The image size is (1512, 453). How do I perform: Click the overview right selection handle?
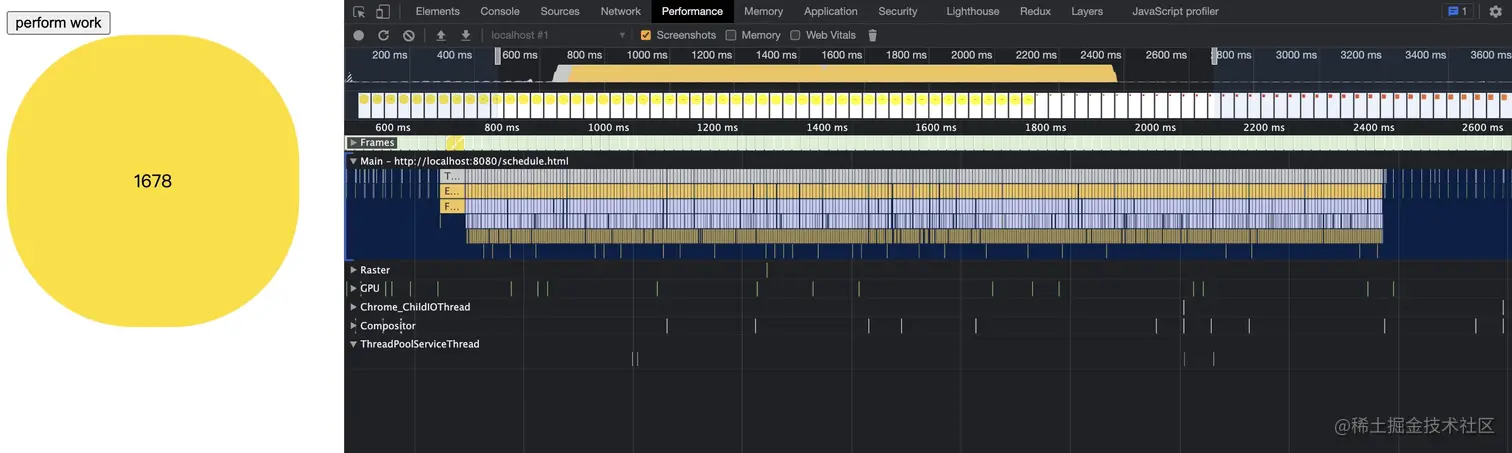[1215, 56]
